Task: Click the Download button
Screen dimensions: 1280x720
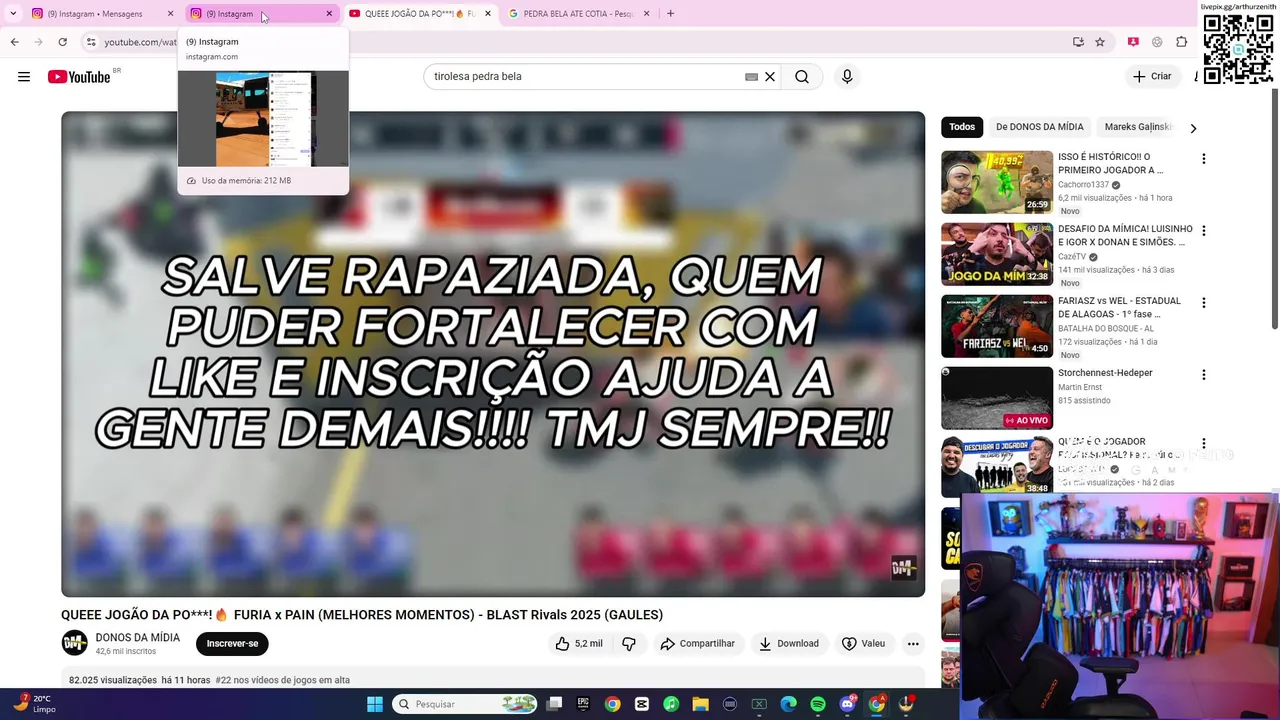Action: 788,644
